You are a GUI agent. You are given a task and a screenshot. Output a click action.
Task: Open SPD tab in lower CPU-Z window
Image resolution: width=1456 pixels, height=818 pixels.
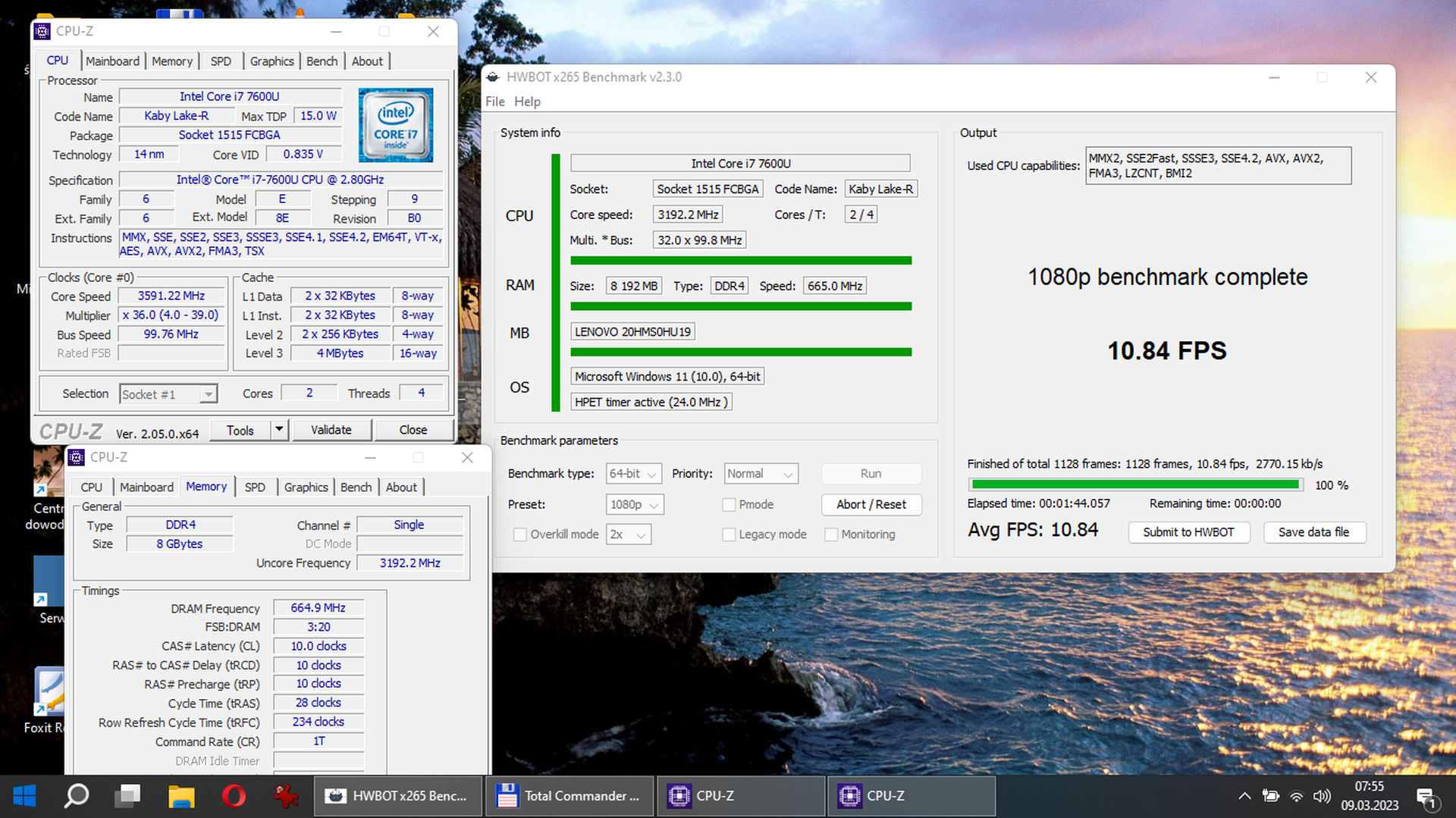pos(255,487)
